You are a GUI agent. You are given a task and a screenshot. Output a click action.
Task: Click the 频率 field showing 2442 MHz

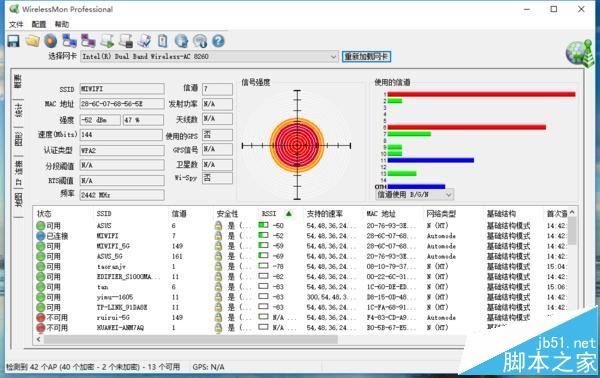(x=122, y=195)
